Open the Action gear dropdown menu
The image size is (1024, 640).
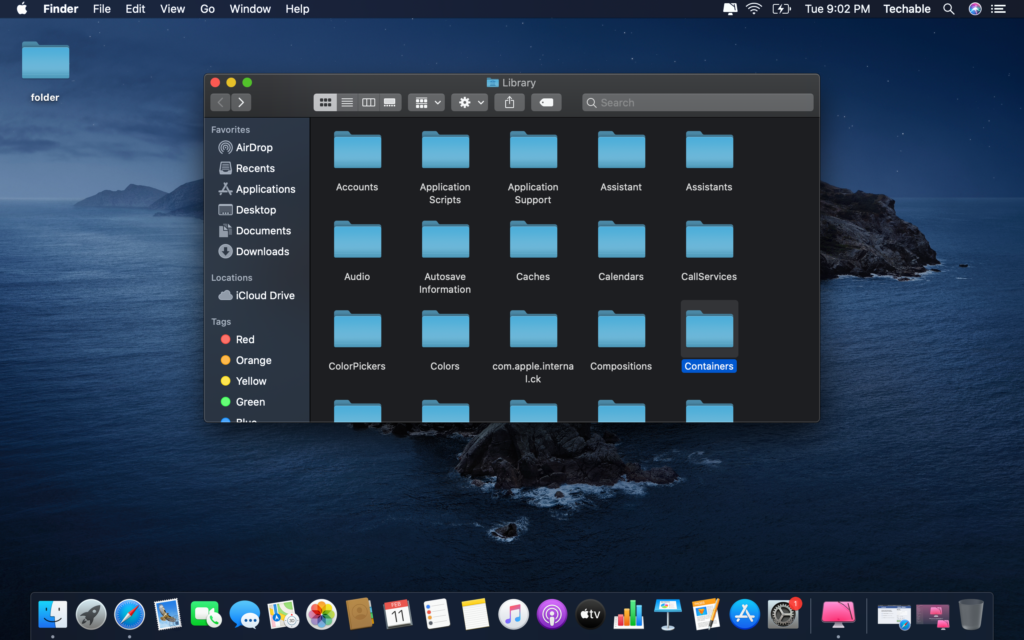(x=468, y=102)
